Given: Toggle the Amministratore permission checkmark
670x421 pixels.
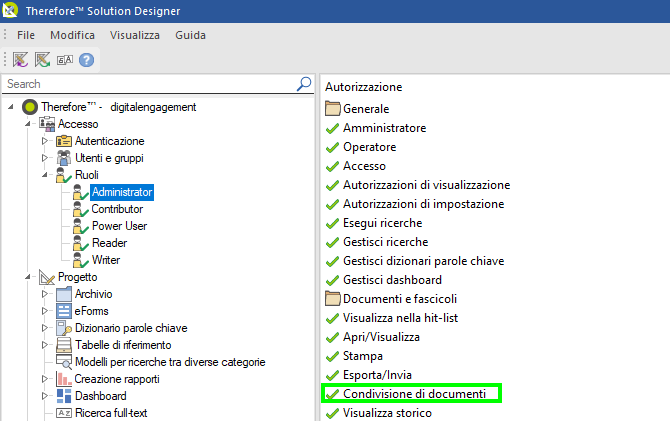Looking at the screenshot, I should pos(332,128).
